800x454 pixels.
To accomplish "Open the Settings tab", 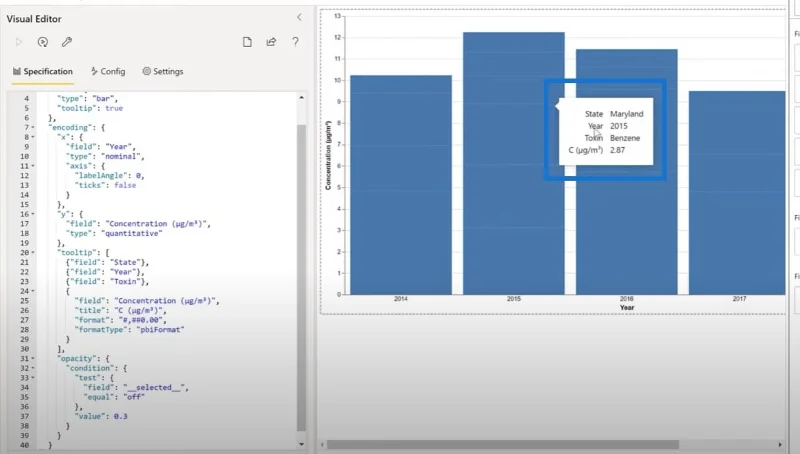I will point(163,71).
